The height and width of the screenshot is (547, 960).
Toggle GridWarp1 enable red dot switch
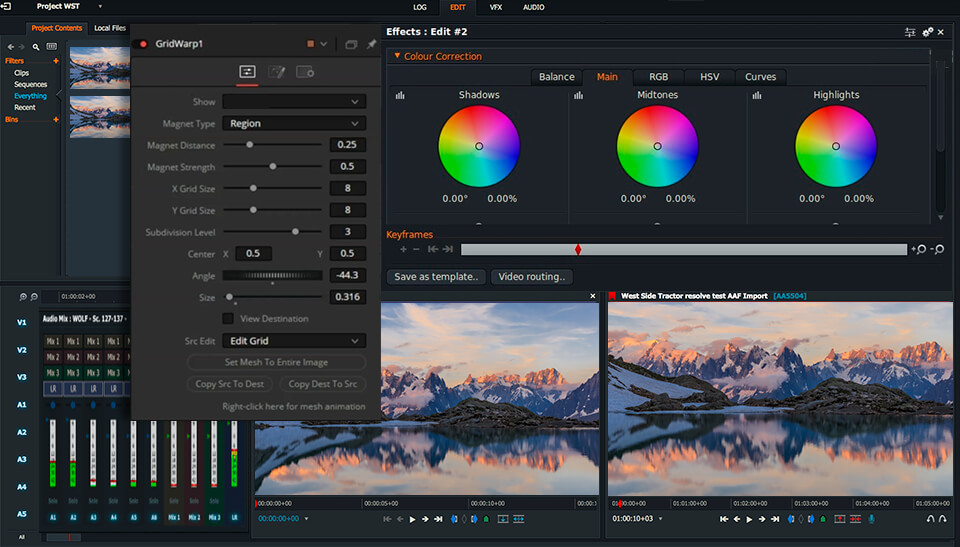pos(140,44)
